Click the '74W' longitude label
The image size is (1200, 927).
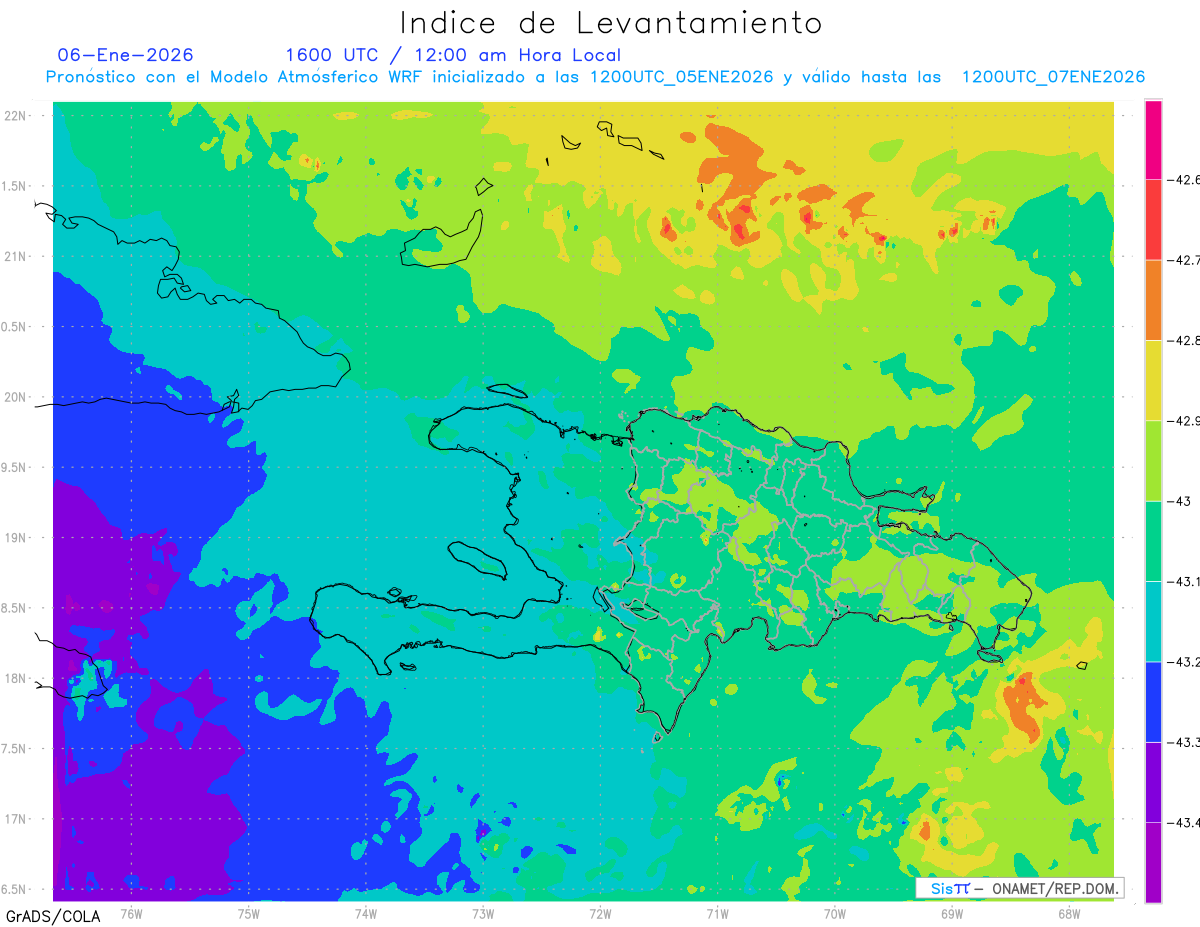pyautogui.click(x=365, y=913)
